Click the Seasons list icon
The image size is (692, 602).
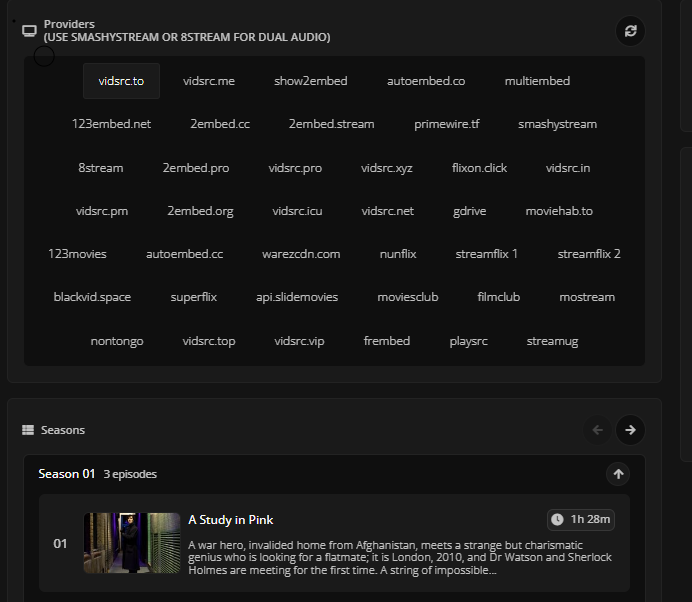(x=28, y=430)
